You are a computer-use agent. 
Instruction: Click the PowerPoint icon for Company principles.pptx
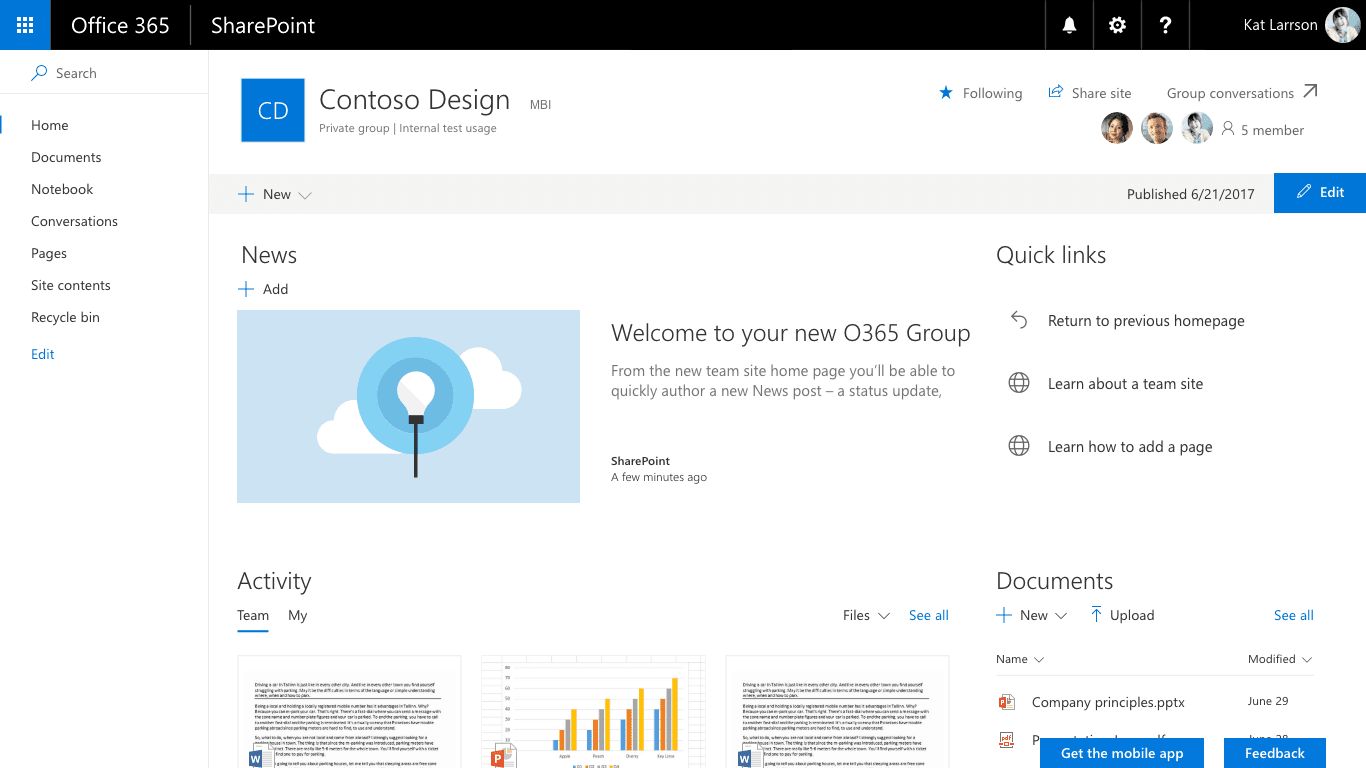point(1007,702)
